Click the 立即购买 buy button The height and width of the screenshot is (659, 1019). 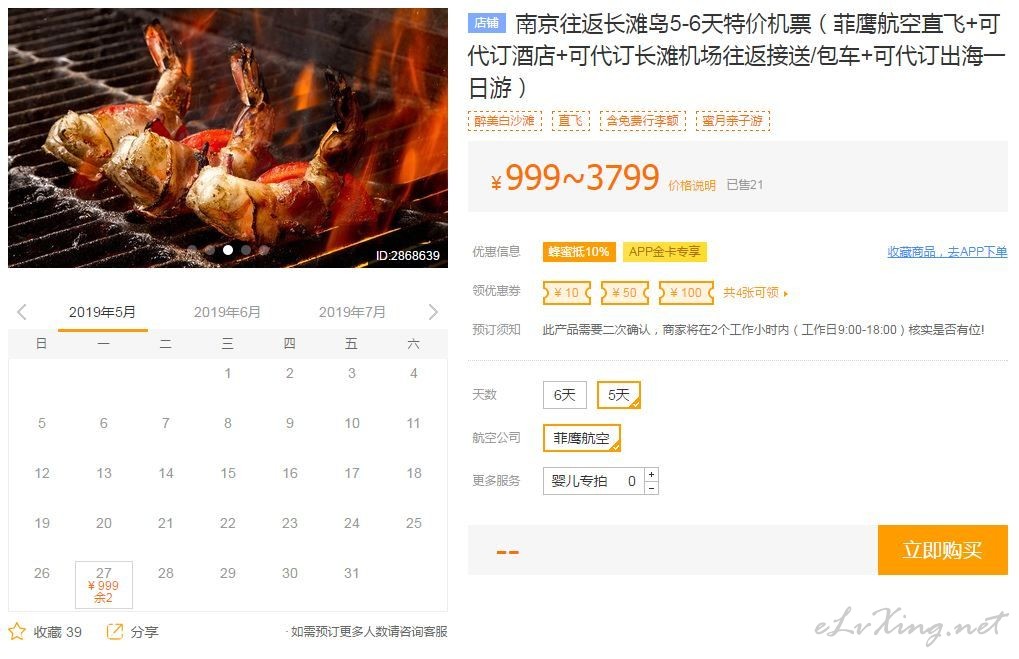pyautogui.click(x=942, y=550)
